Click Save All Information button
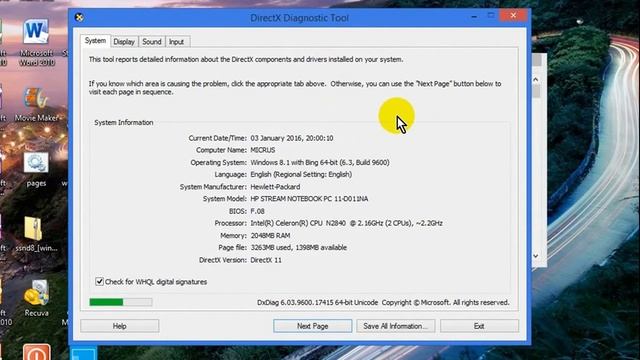 coord(396,326)
